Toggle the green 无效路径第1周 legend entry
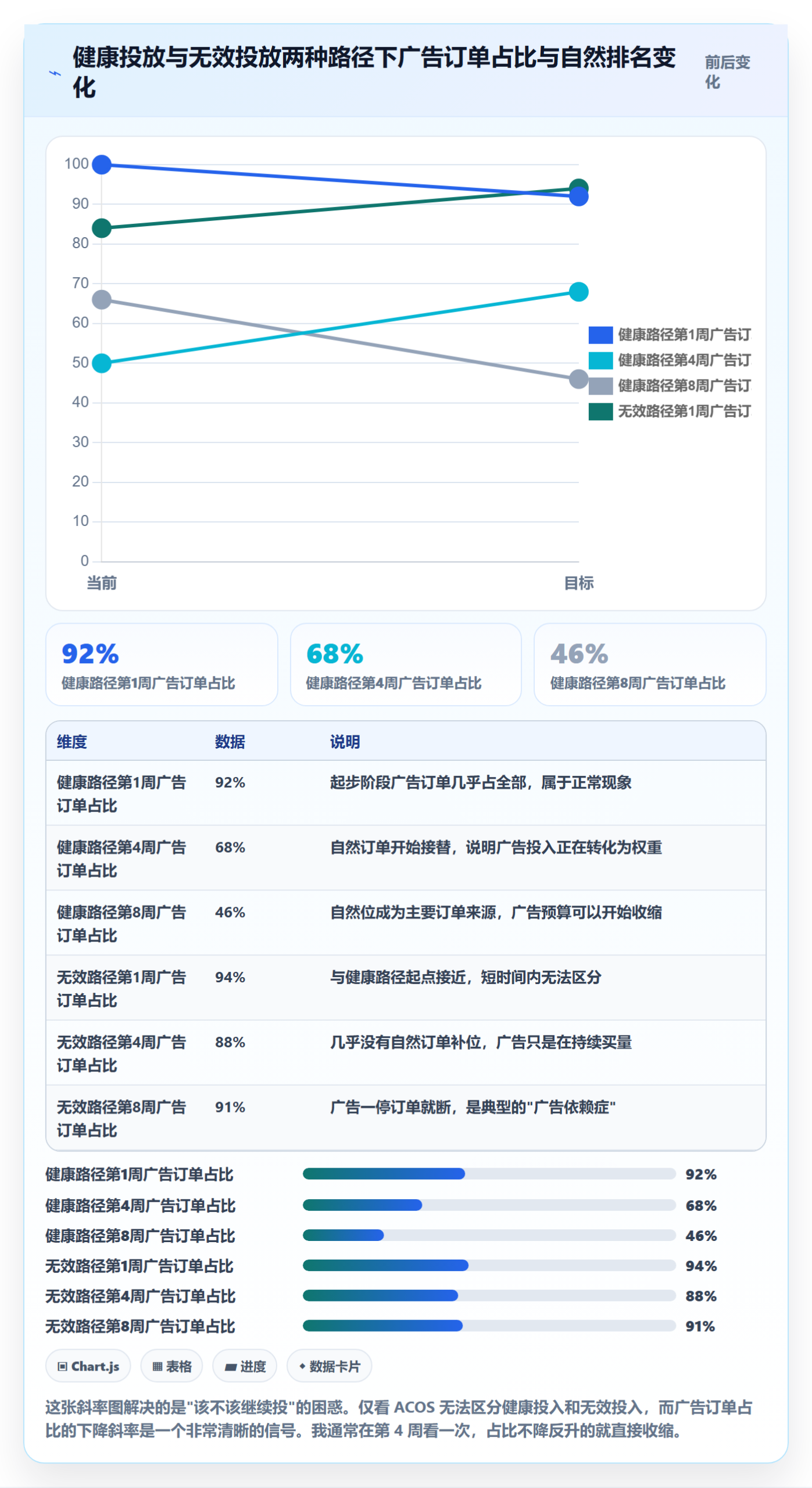This screenshot has height=1488, width=812. 669,412
